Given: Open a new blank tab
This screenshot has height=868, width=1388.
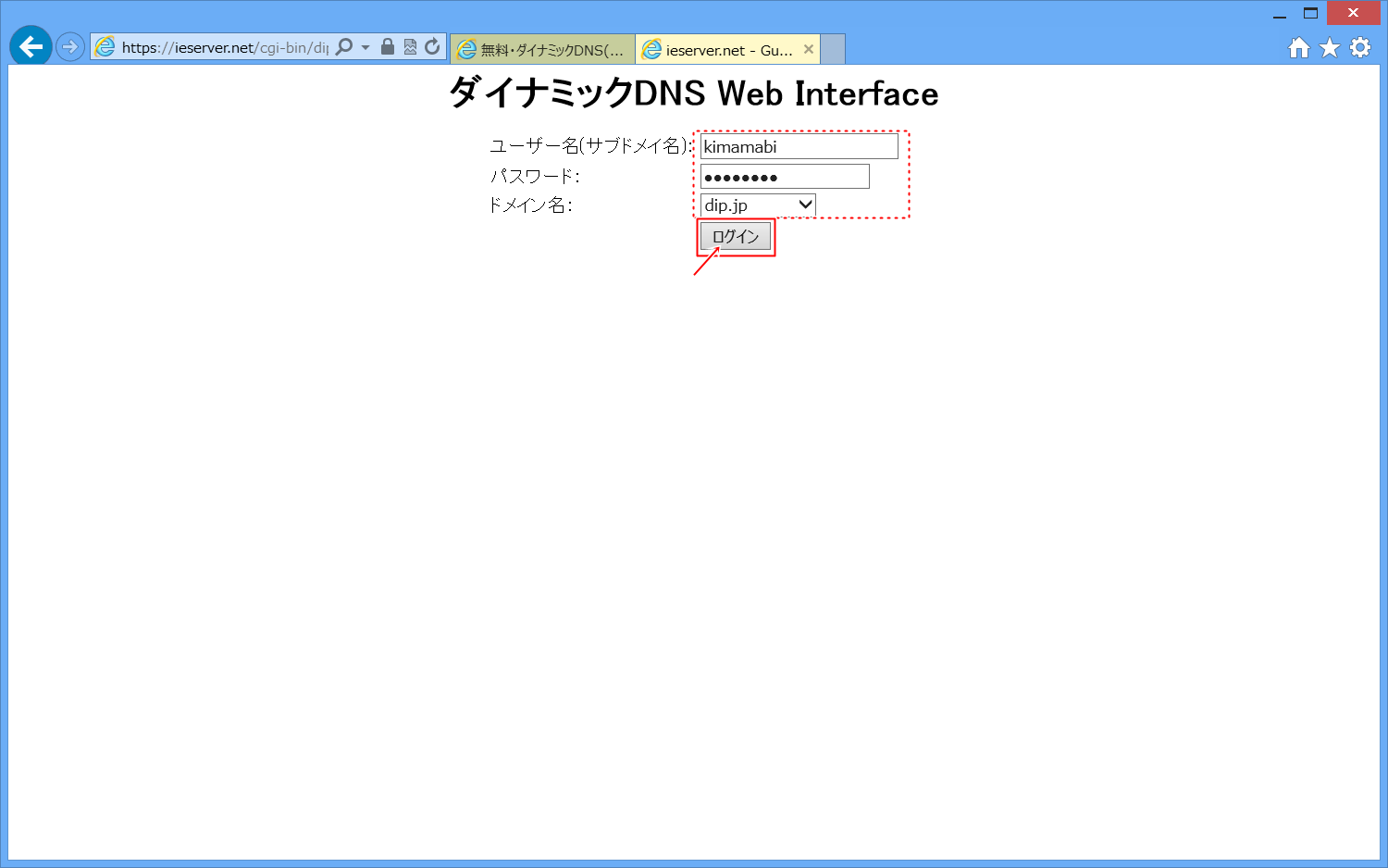Looking at the screenshot, I should tap(833, 50).
